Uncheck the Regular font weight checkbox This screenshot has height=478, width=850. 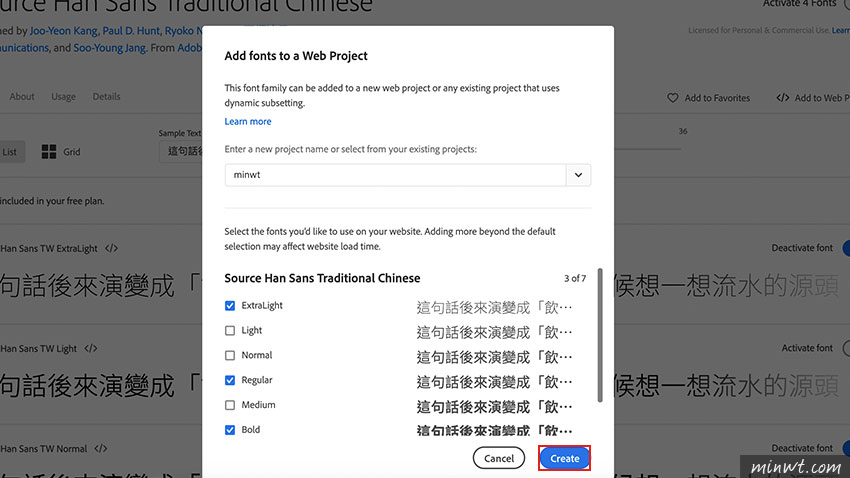tap(230, 380)
